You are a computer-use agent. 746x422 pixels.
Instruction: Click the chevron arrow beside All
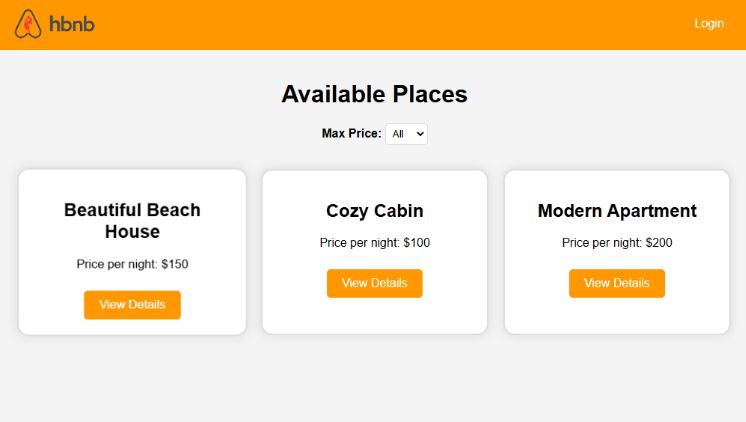419,134
